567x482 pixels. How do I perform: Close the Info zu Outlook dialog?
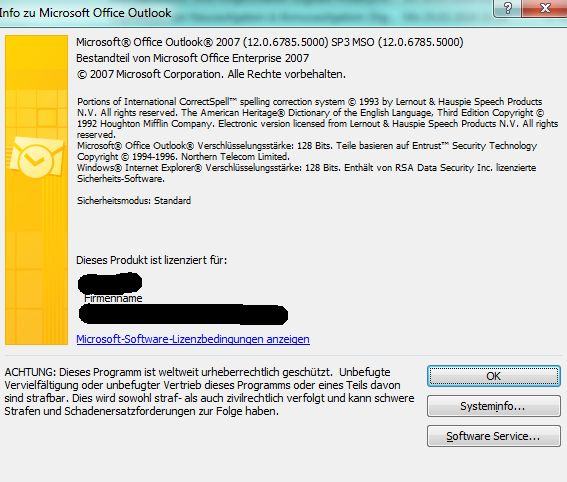pyautogui.click(x=545, y=8)
